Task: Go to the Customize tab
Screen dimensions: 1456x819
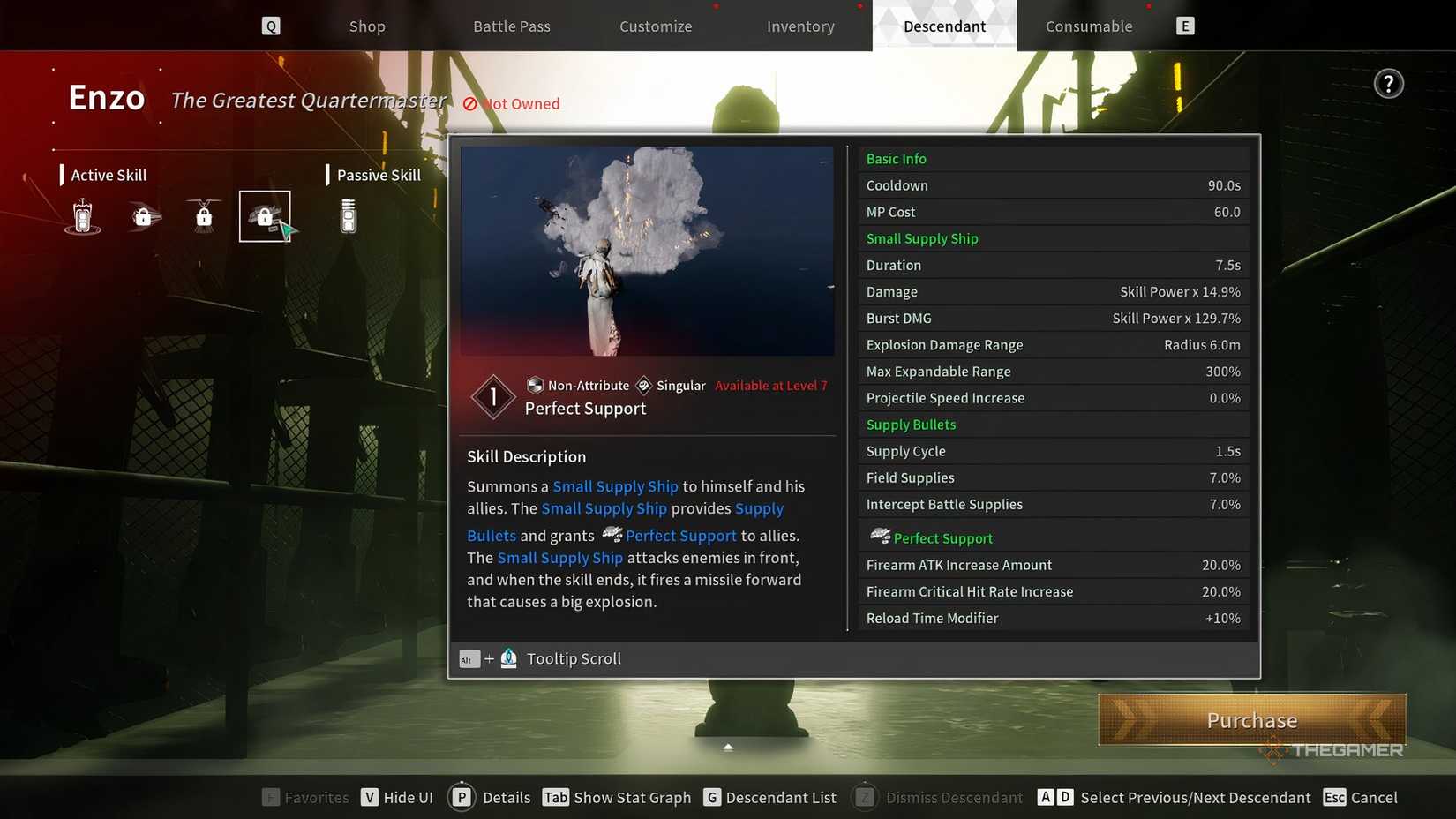Action: tap(656, 26)
